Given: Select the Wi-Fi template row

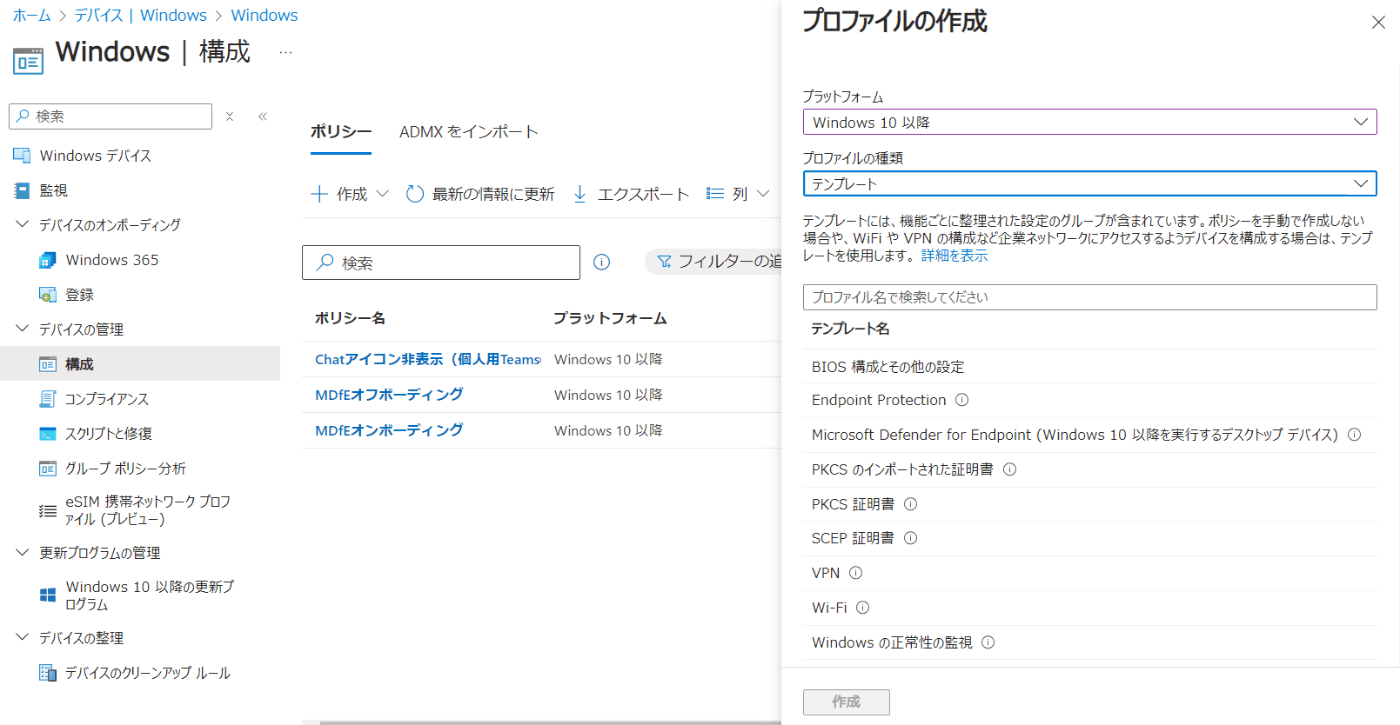Looking at the screenshot, I should (1089, 607).
